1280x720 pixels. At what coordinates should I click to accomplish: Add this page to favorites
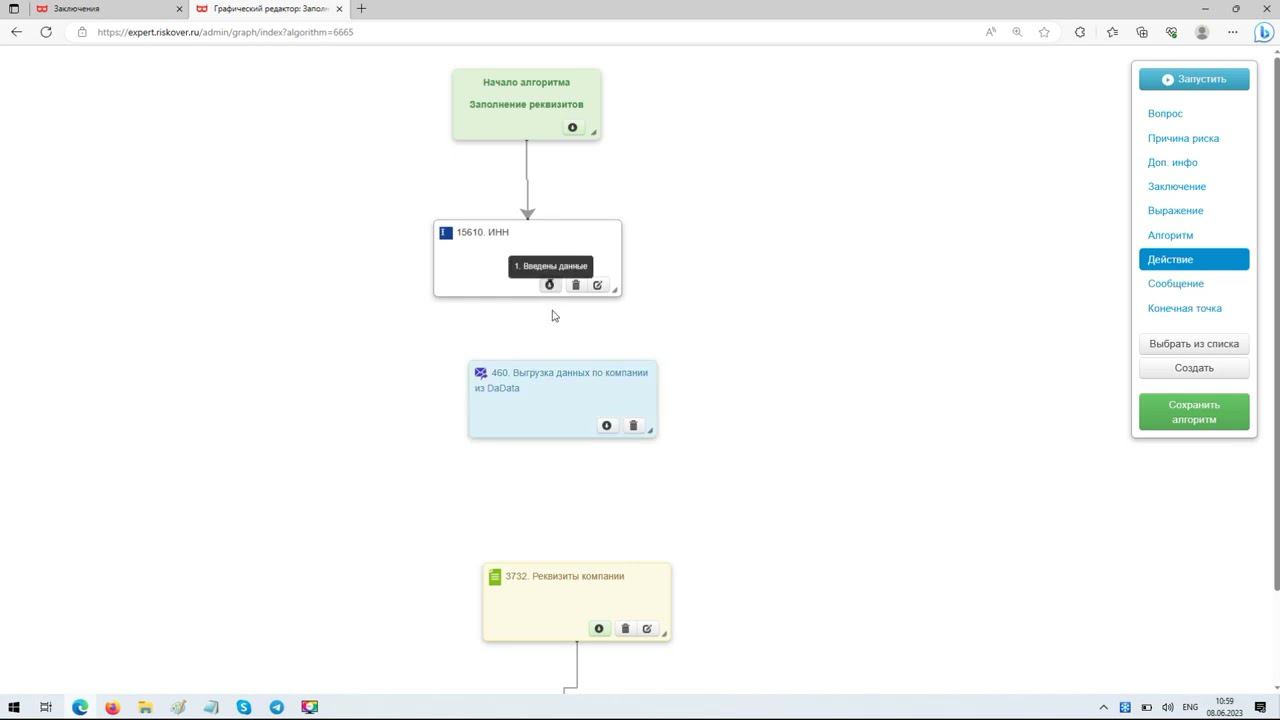[x=1044, y=32]
